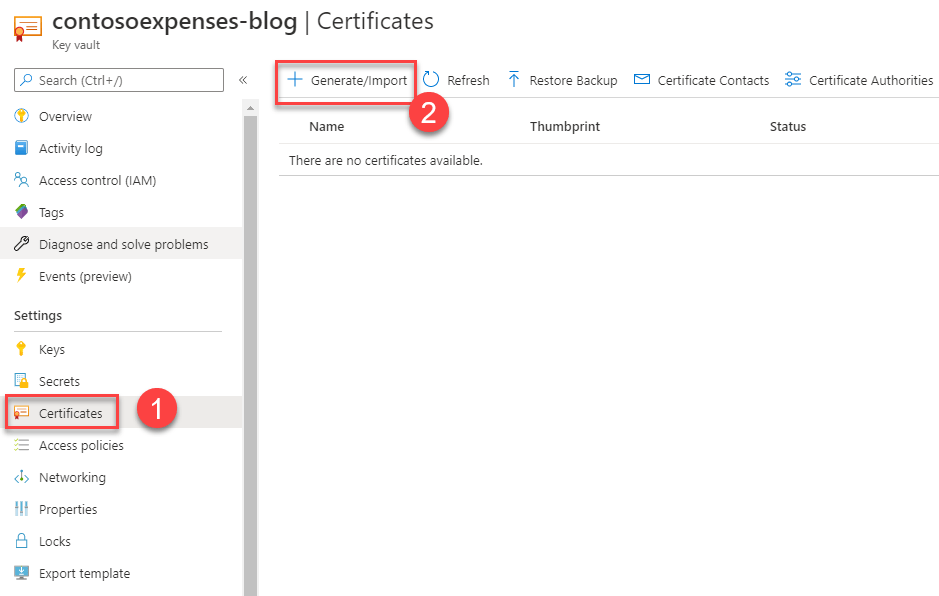This screenshot has height=596, width=939.
Task: Click the contosoexpenses-blog title text
Action: [174, 21]
